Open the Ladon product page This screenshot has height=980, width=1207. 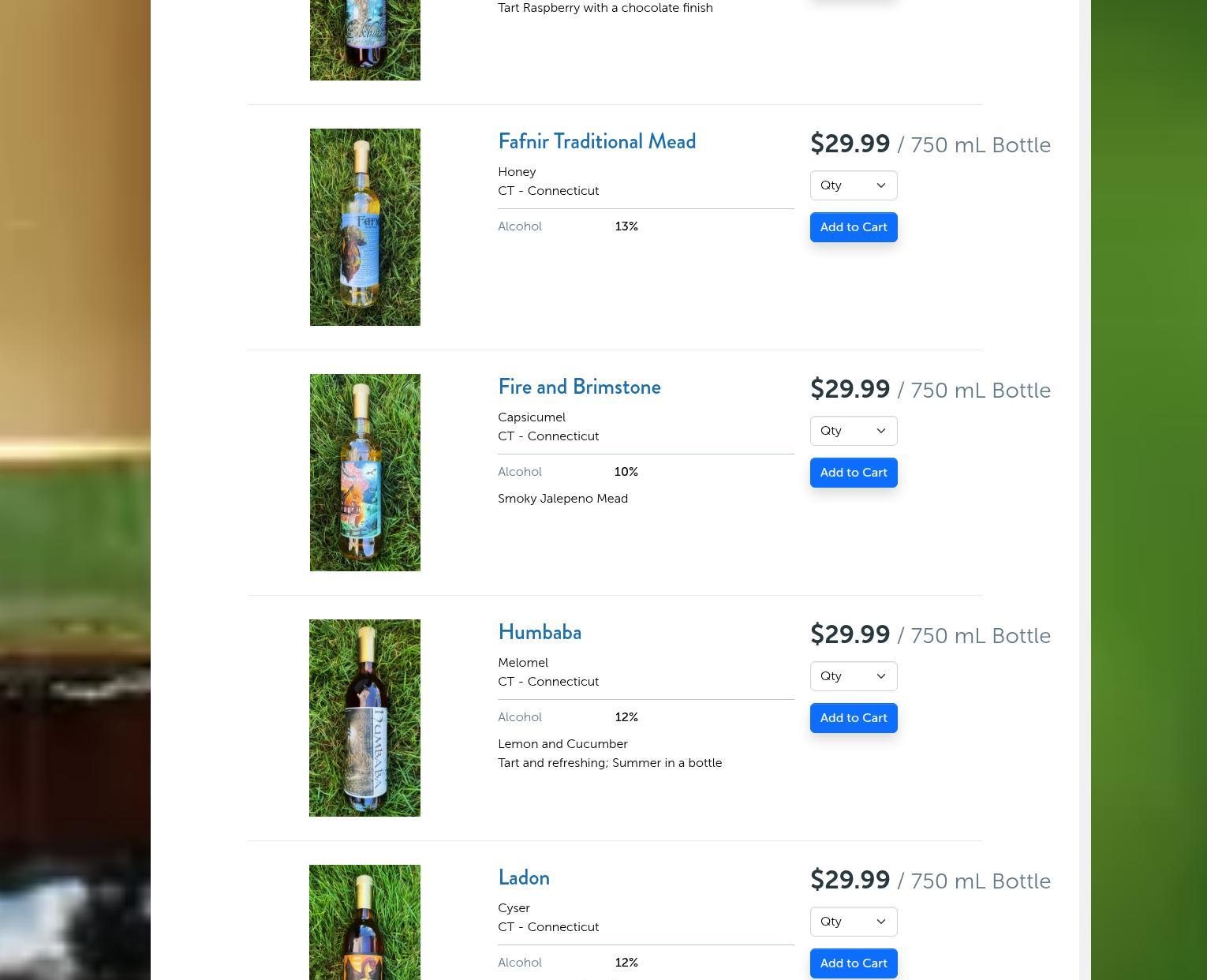pos(524,878)
